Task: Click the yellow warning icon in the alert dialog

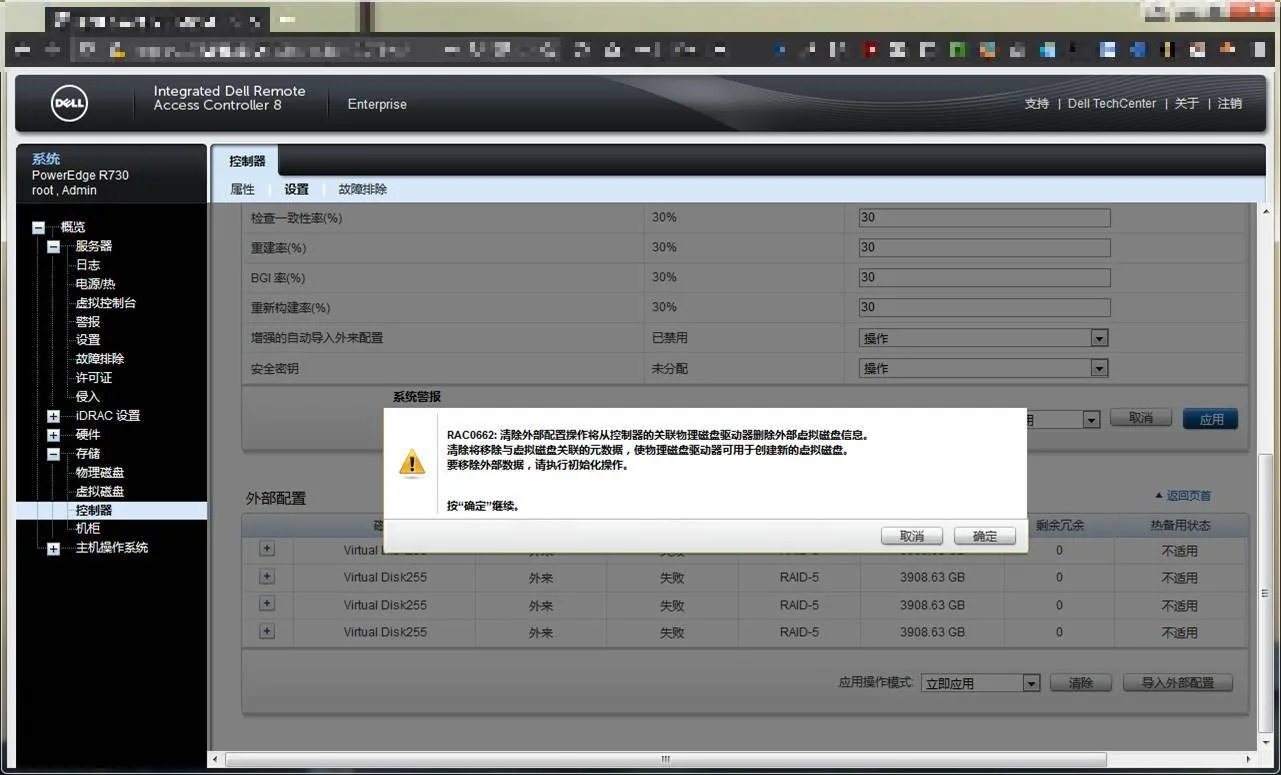Action: point(412,463)
